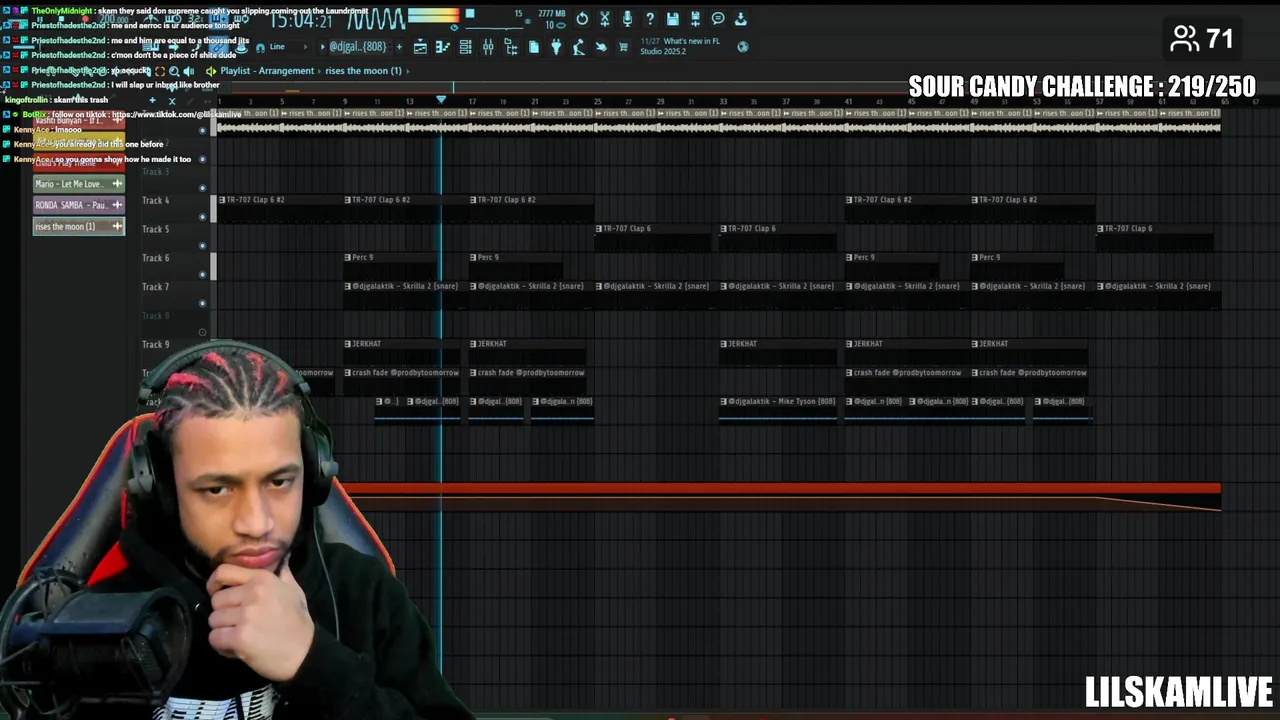Mute Track 7 using its dot
The width and height of the screenshot is (1280, 720).
[202, 303]
